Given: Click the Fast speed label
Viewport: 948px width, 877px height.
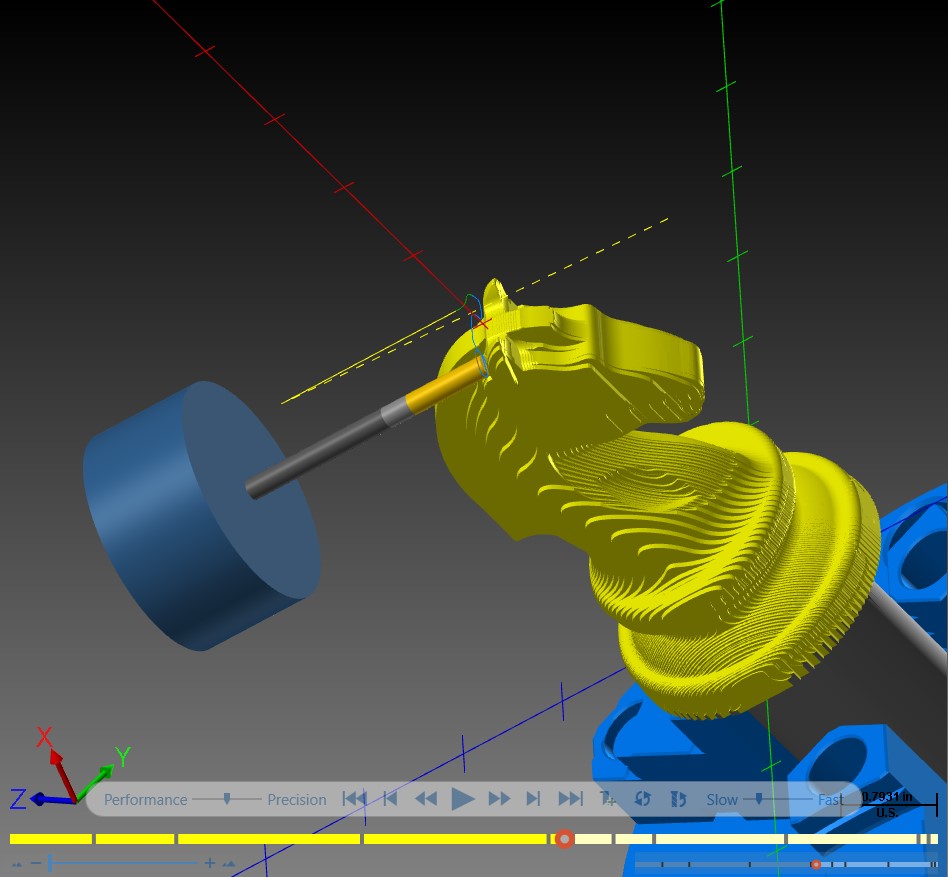Looking at the screenshot, I should pos(831,800).
